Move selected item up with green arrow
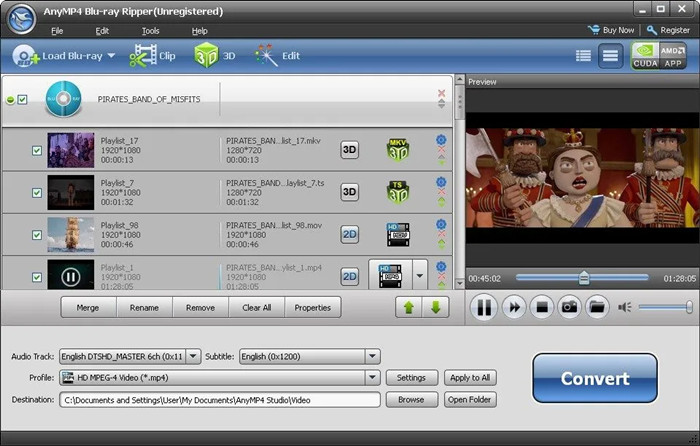Screen dimensions: 700x446 click(x=408, y=307)
